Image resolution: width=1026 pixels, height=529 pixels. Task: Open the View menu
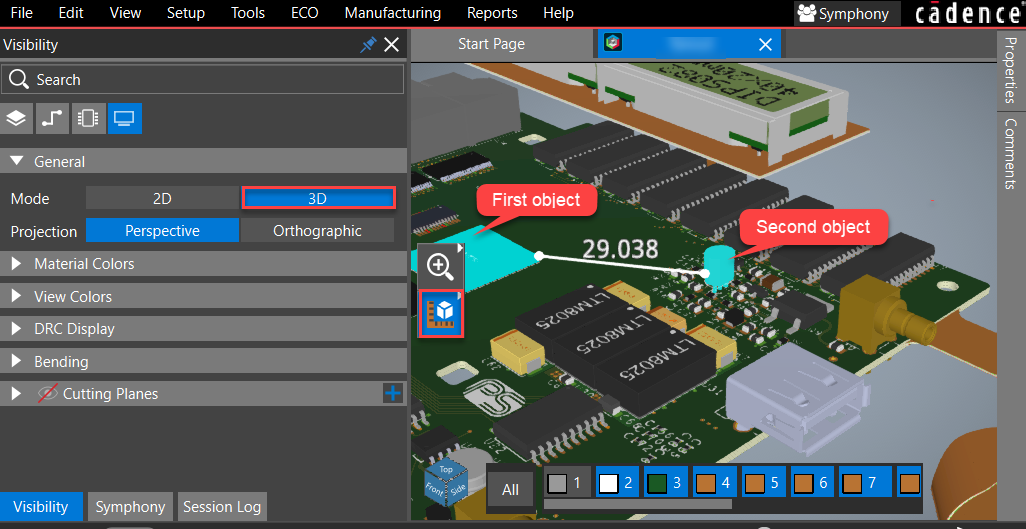click(125, 13)
